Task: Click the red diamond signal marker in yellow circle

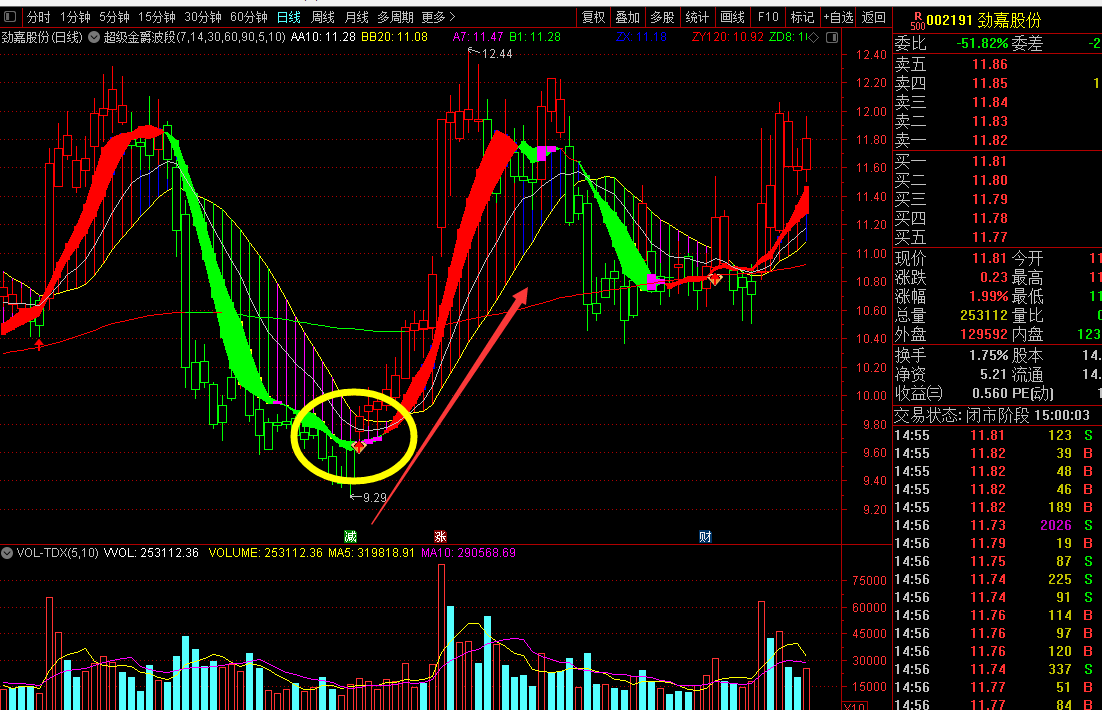Action: pyautogui.click(x=359, y=447)
